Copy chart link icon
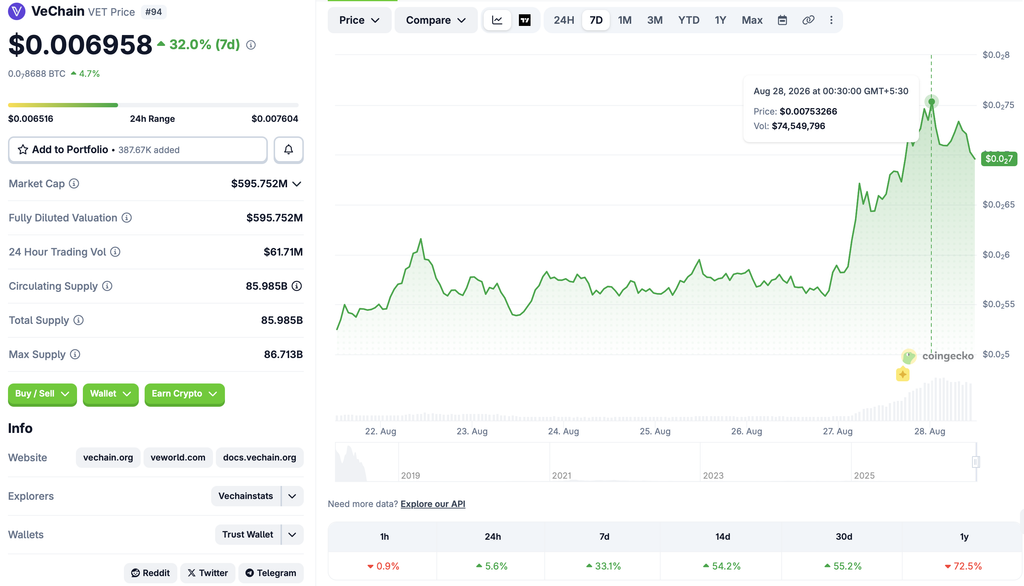Viewport: 1024px width, 586px height. [808, 20]
